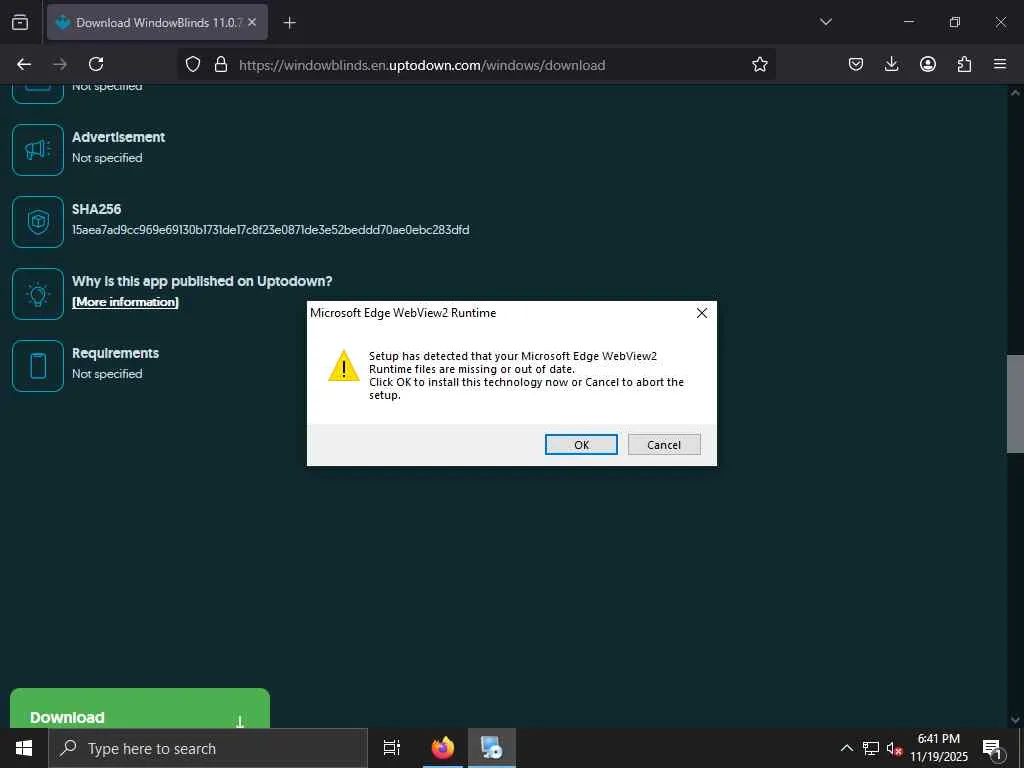Click the page vertical scrollbar thumb
Viewport: 1024px width, 768px height.
pyautogui.click(x=1015, y=404)
